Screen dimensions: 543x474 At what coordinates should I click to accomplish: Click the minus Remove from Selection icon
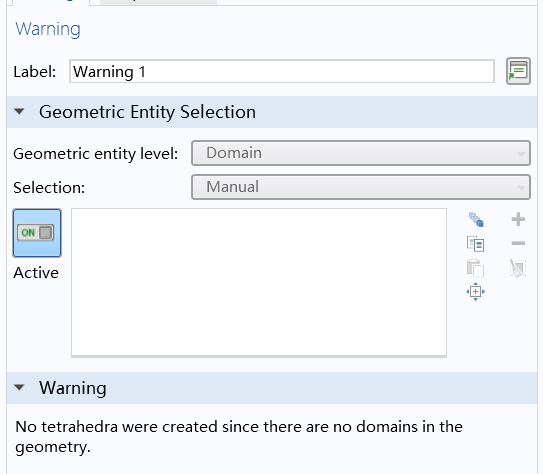[x=518, y=243]
